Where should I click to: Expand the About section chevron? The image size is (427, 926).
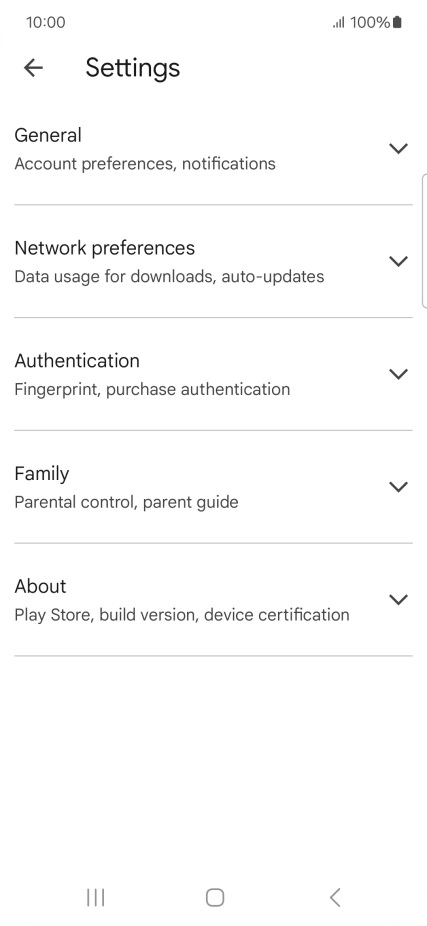click(x=399, y=599)
